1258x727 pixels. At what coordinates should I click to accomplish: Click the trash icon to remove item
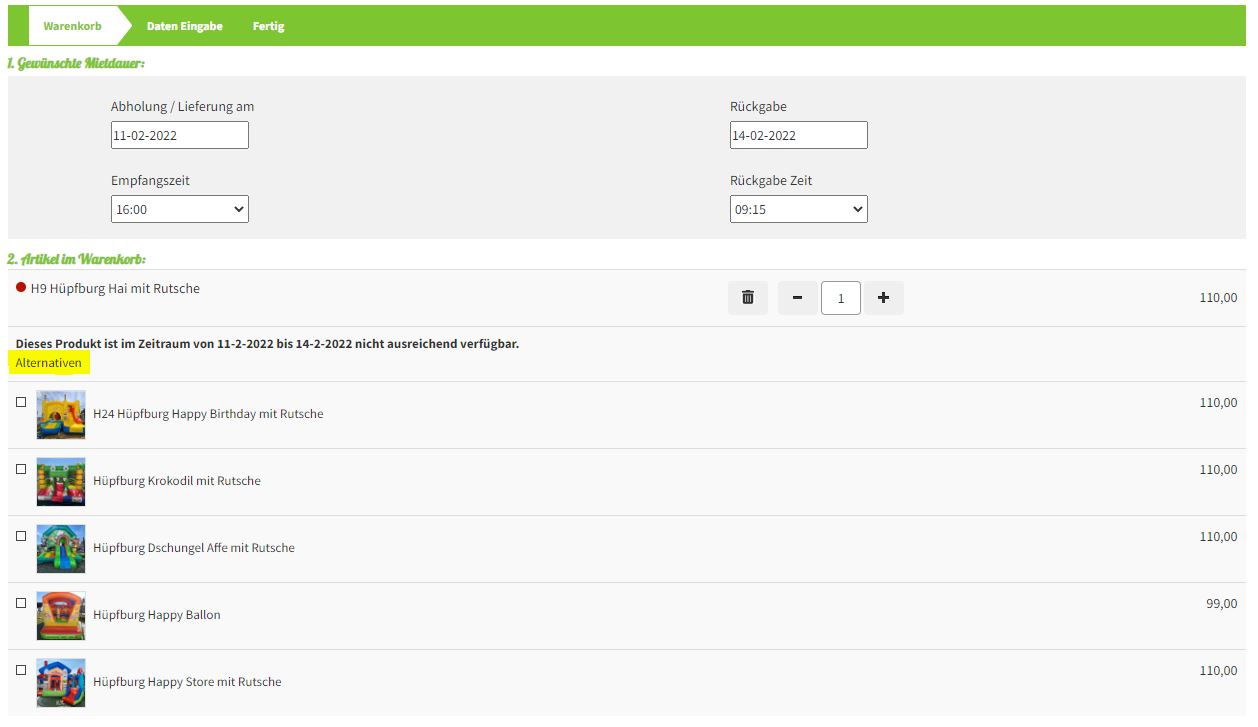747,298
